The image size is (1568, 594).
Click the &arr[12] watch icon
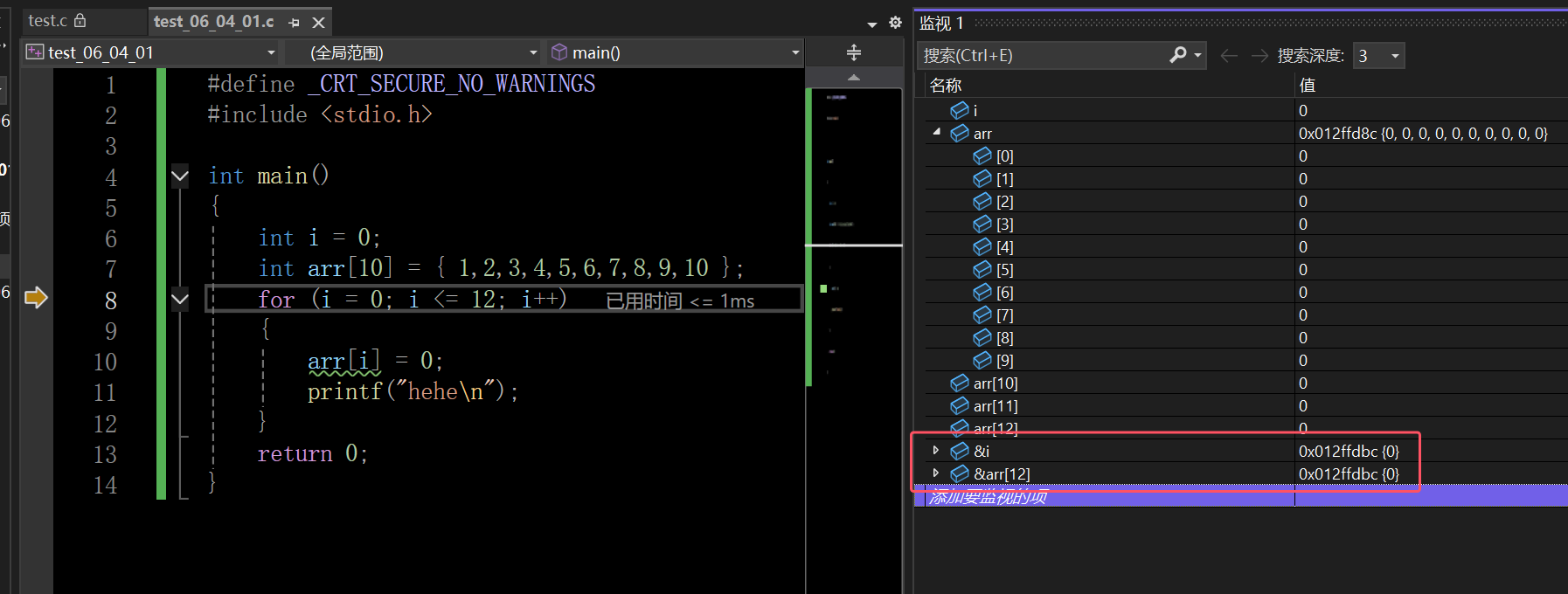[960, 473]
